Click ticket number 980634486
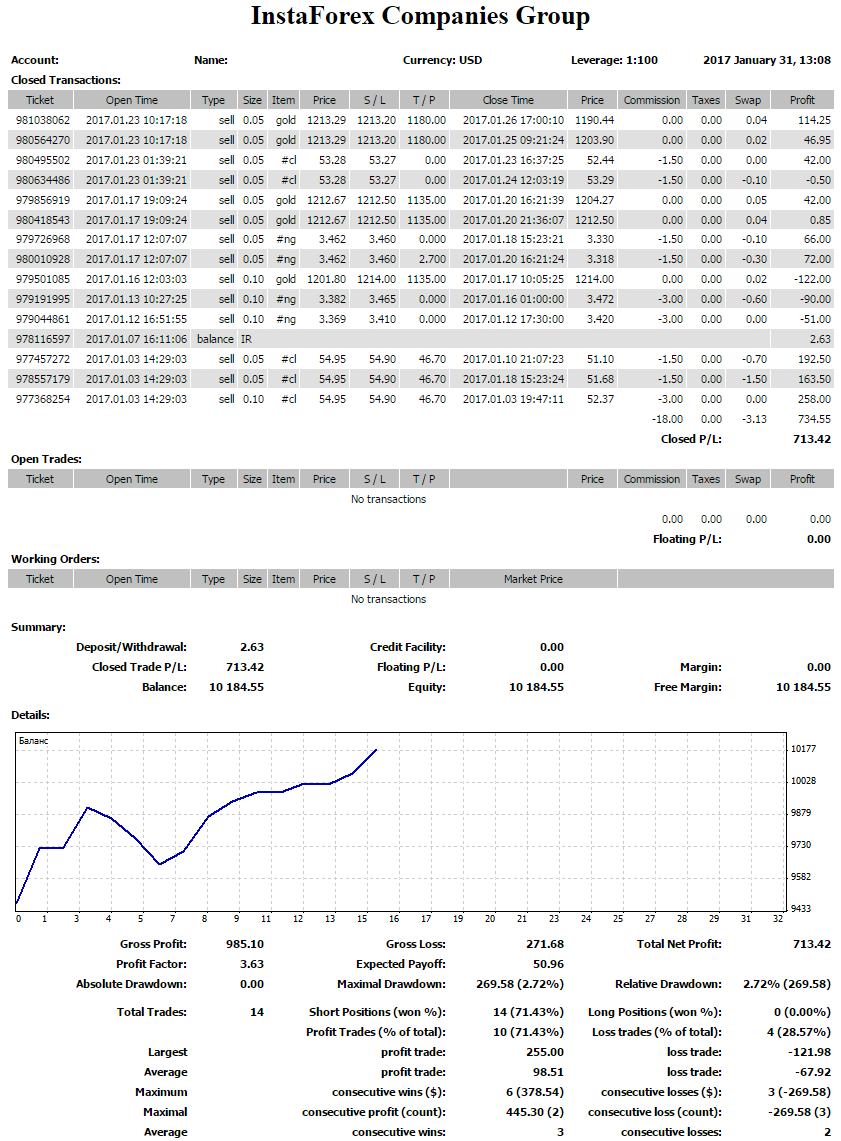 [x=43, y=180]
